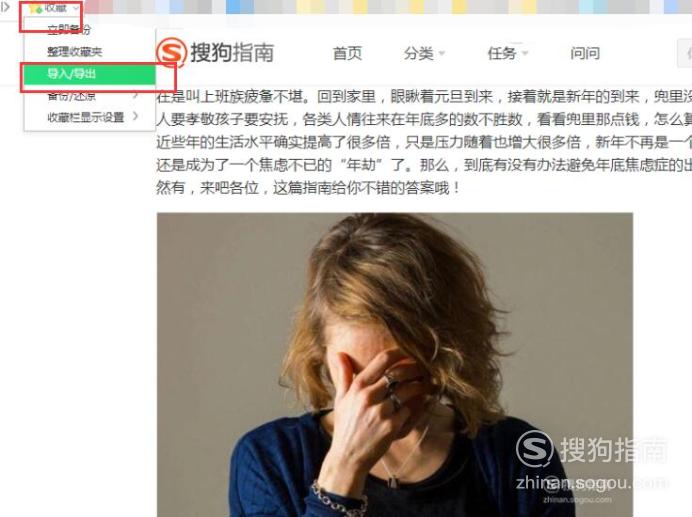Expand the 备份/还原 submenu arrow

point(136,95)
